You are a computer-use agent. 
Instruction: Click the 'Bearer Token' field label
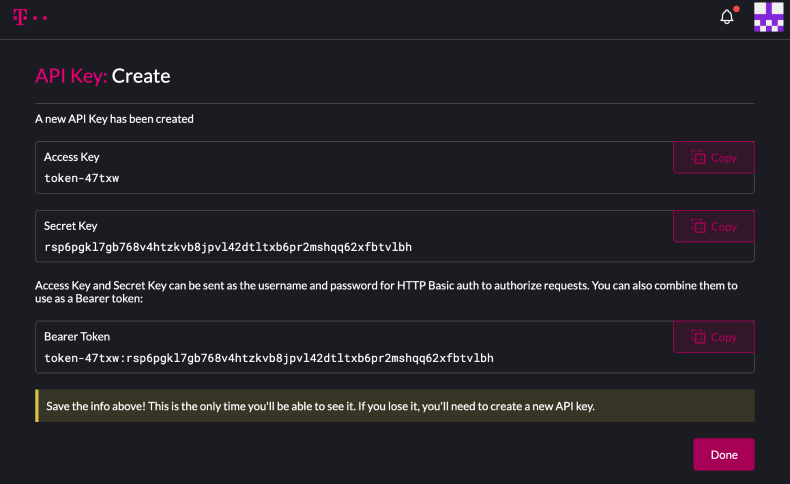(x=77, y=336)
